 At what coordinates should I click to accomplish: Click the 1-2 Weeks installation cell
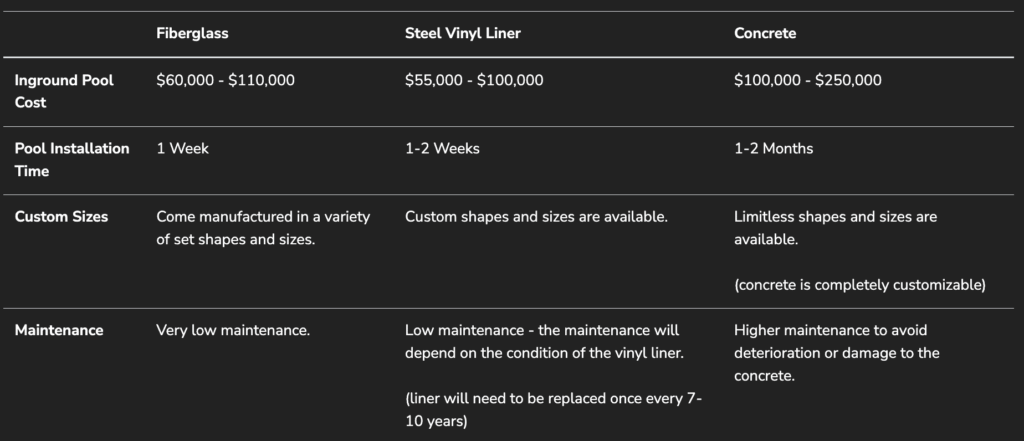click(x=442, y=148)
